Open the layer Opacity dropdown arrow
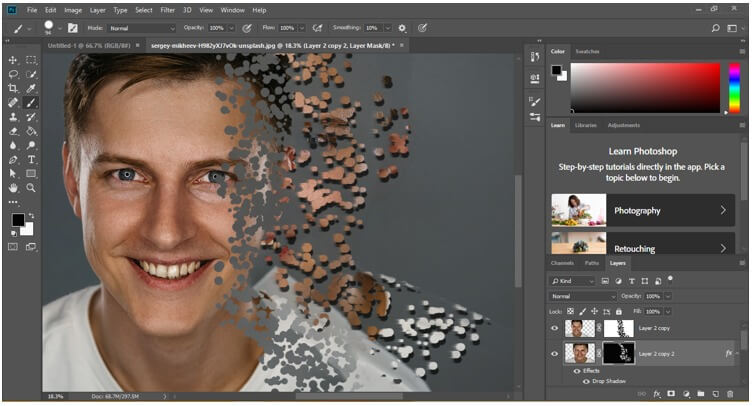Screen dimensions: 752x406 click(668, 296)
